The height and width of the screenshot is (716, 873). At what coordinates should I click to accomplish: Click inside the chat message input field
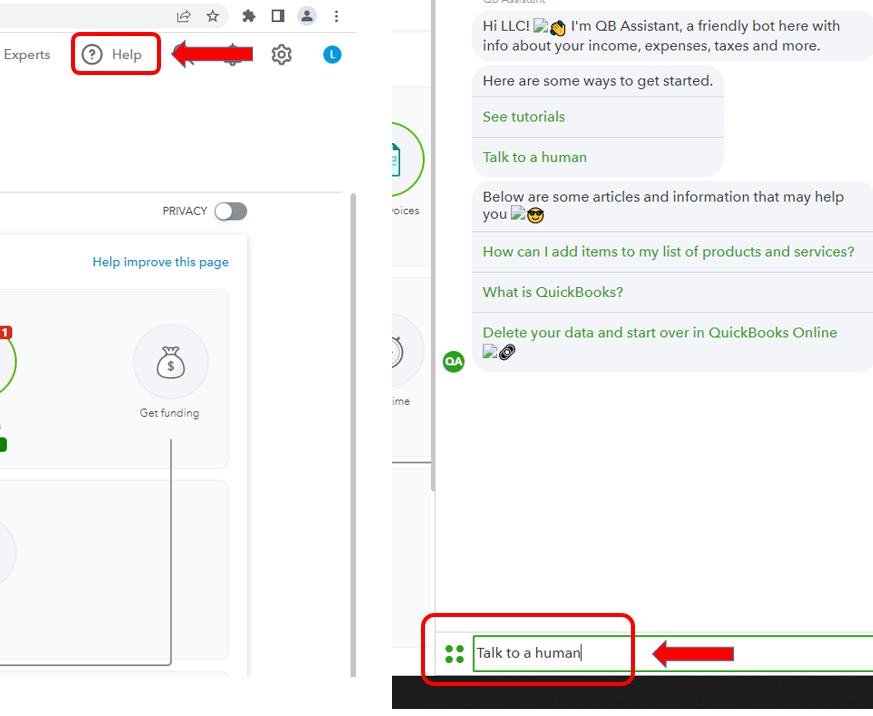[x=552, y=653]
